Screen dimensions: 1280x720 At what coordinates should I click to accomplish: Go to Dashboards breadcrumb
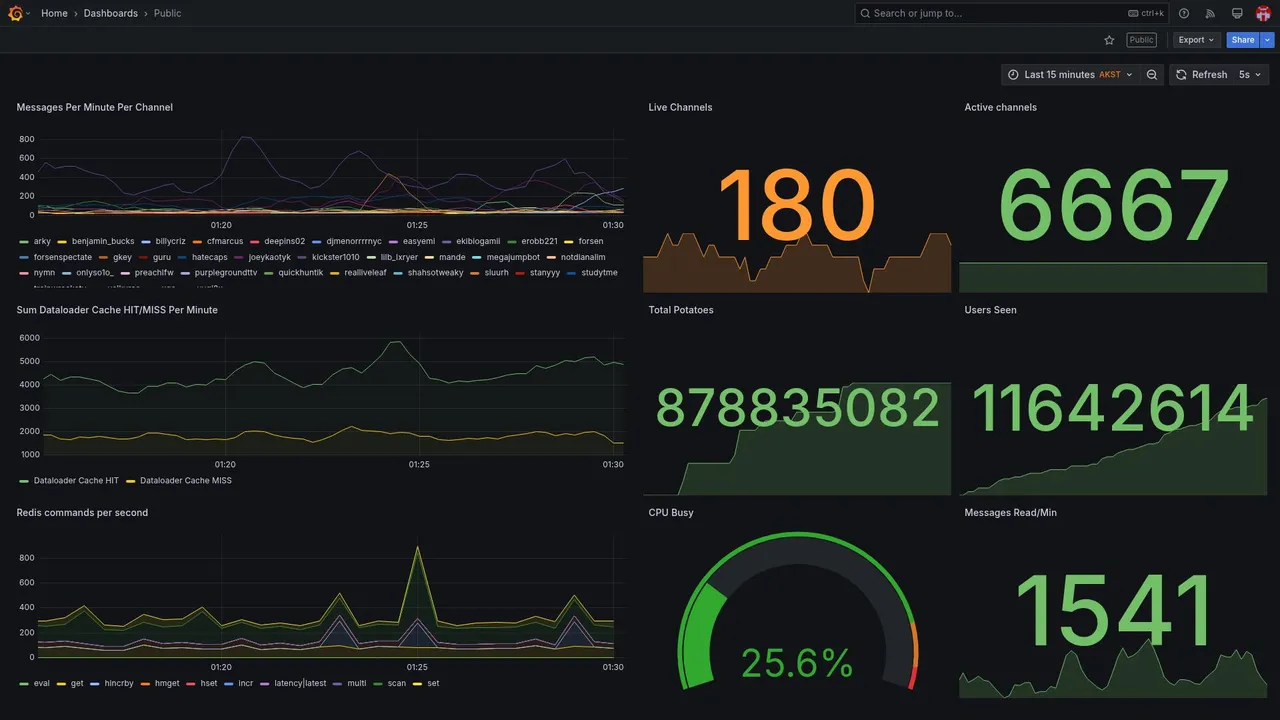point(111,13)
